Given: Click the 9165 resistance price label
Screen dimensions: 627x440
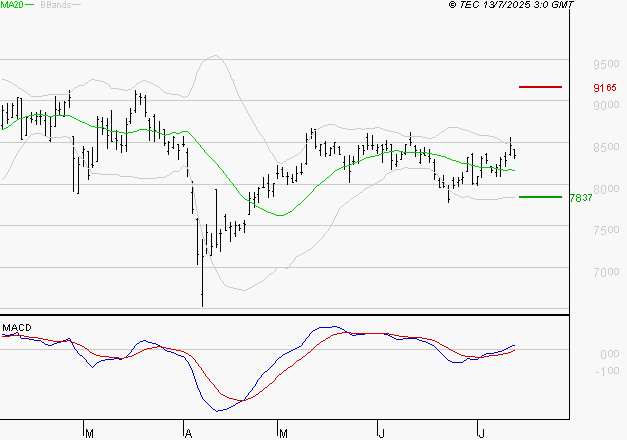Looking at the screenshot, I should [x=604, y=88].
